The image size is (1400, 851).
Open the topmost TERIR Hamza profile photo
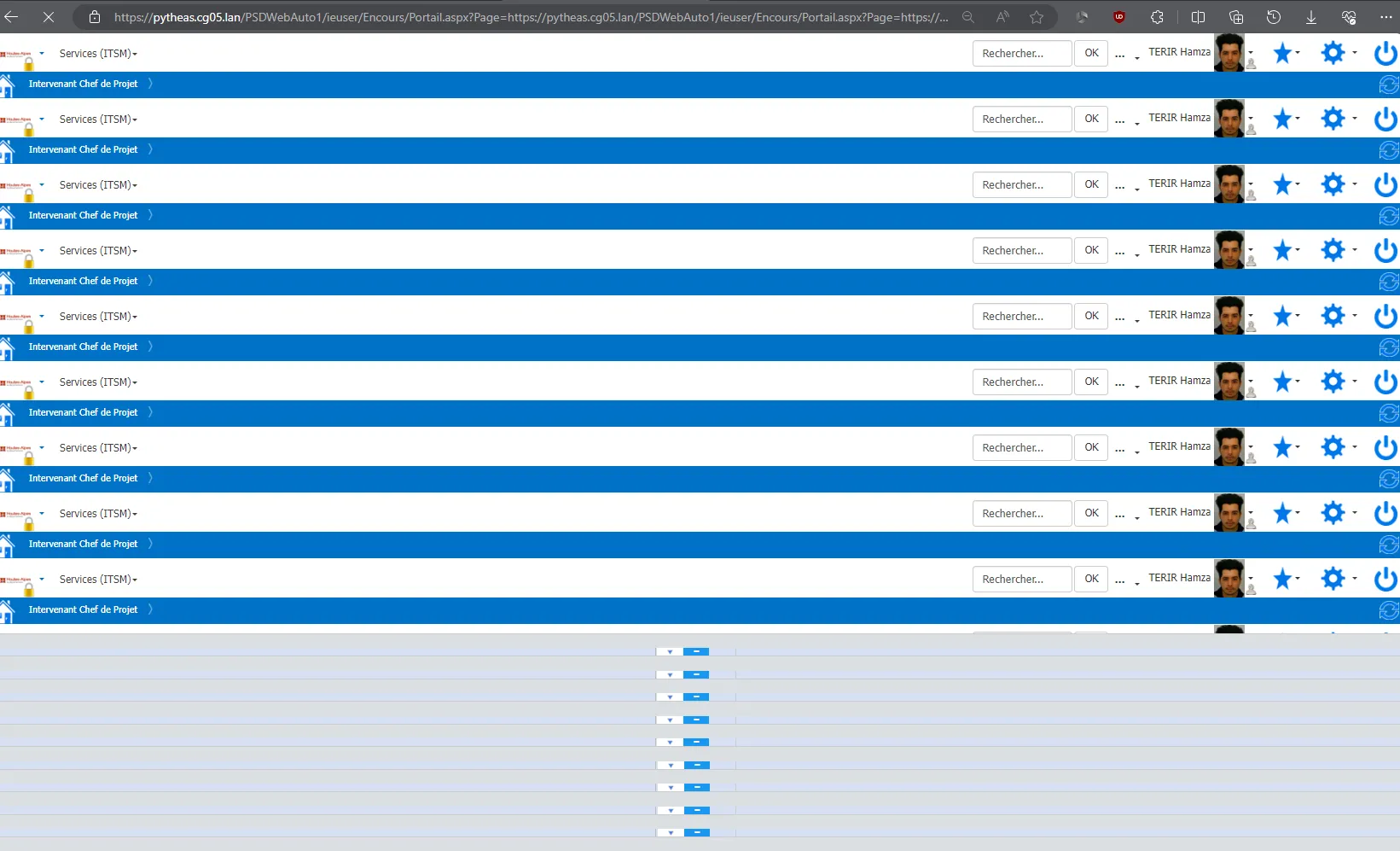pos(1229,53)
